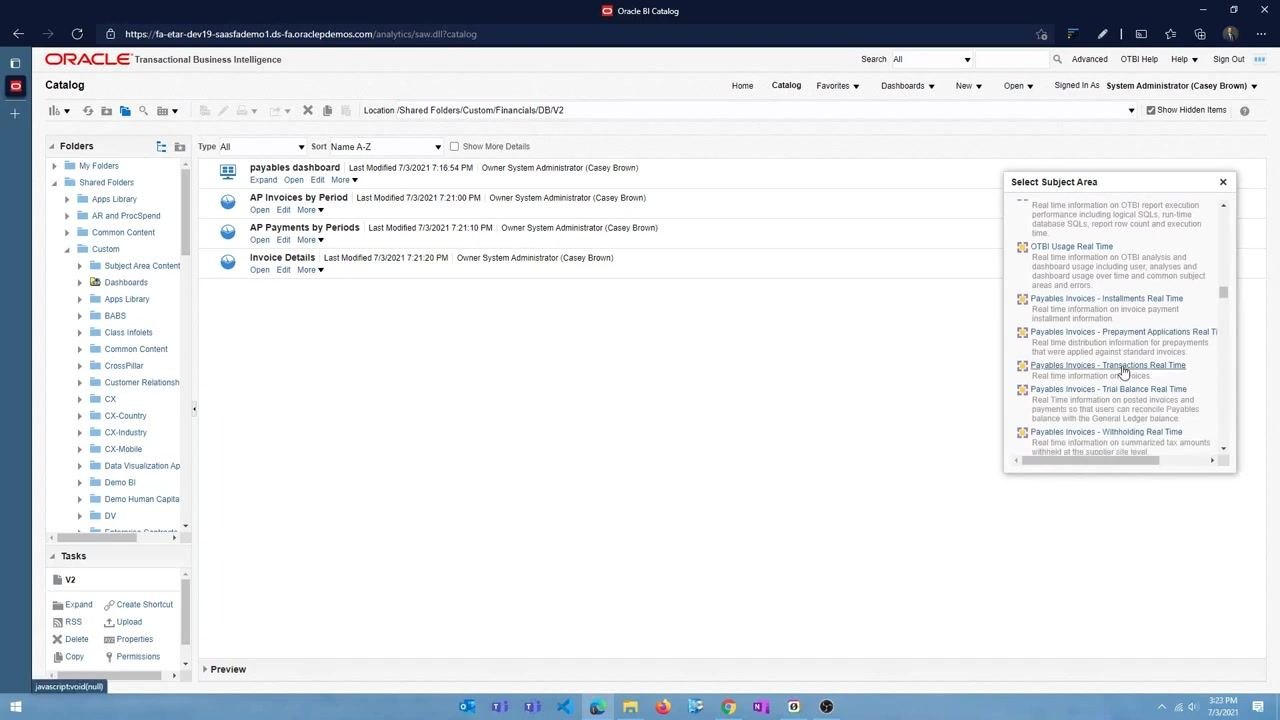This screenshot has width=1280, height=720.
Task: Click the magnifier Search icon in catalog toolbar
Action: click(143, 110)
